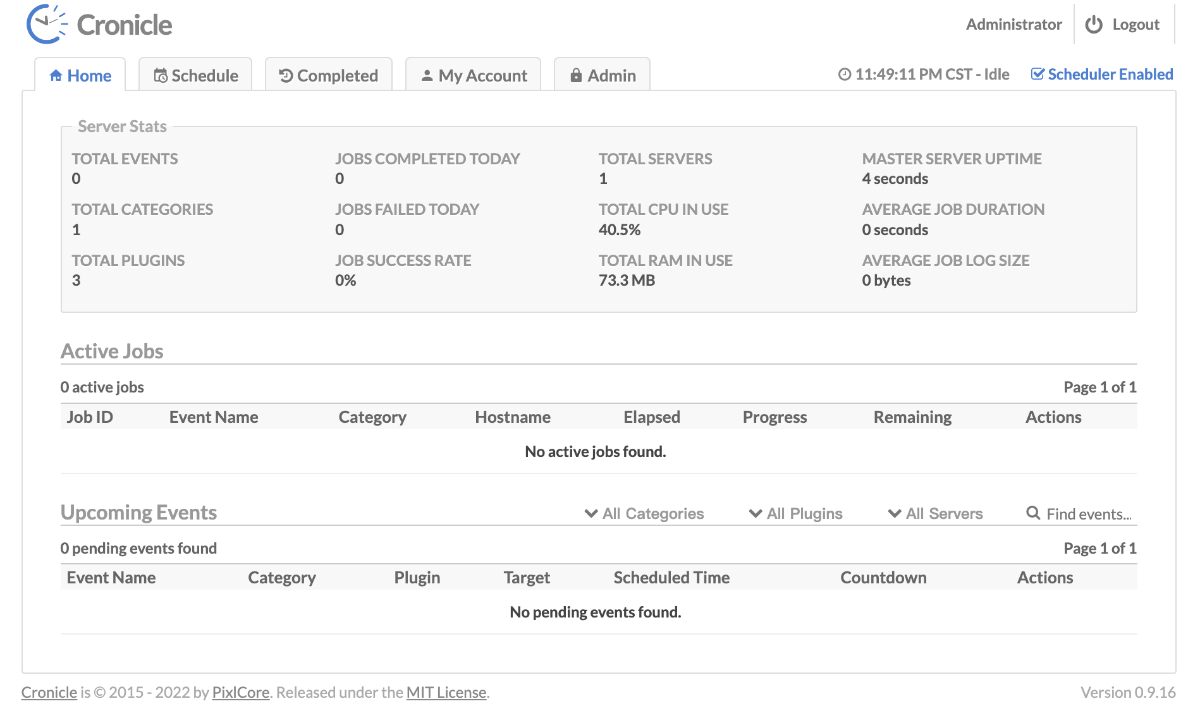Click the house icon in Home tab
The height and width of the screenshot is (718, 1200).
pyautogui.click(x=56, y=76)
